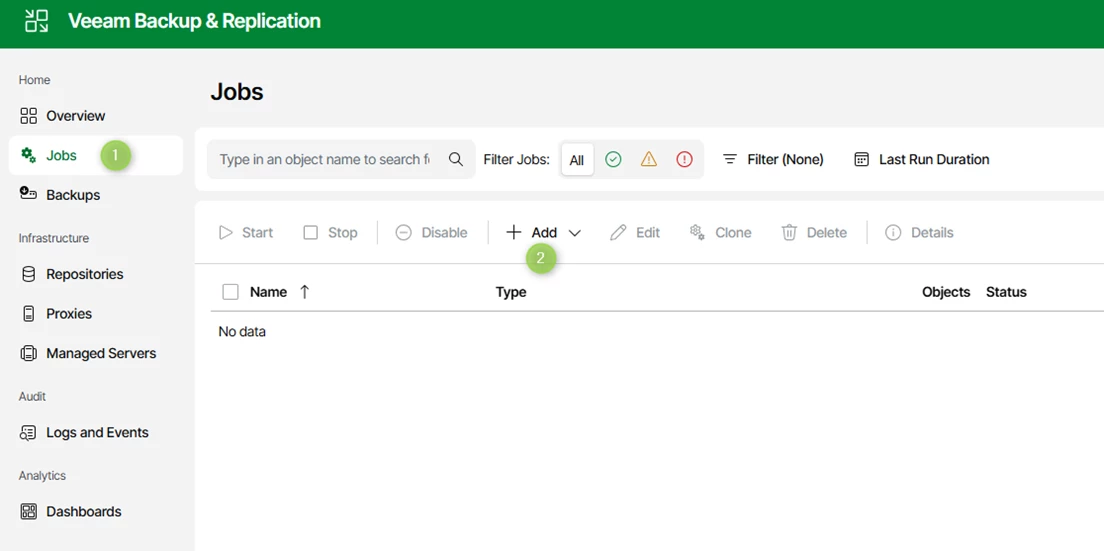The image size is (1104, 551).
Task: Filter jobs by green success status
Action: point(613,160)
